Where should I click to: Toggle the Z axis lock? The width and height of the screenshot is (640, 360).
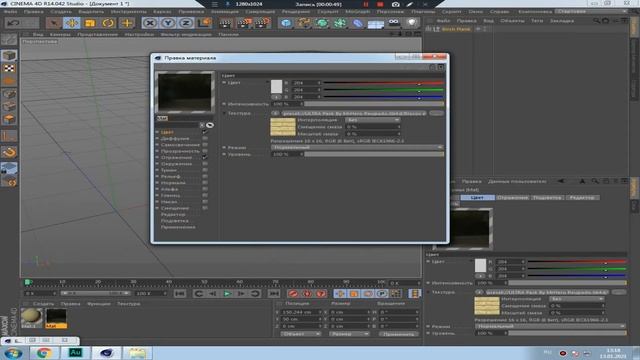pyautogui.click(x=186, y=23)
